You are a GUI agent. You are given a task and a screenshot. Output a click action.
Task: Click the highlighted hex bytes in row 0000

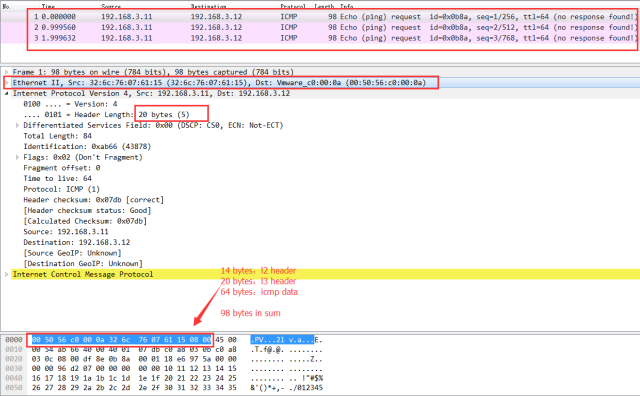click(x=121, y=340)
